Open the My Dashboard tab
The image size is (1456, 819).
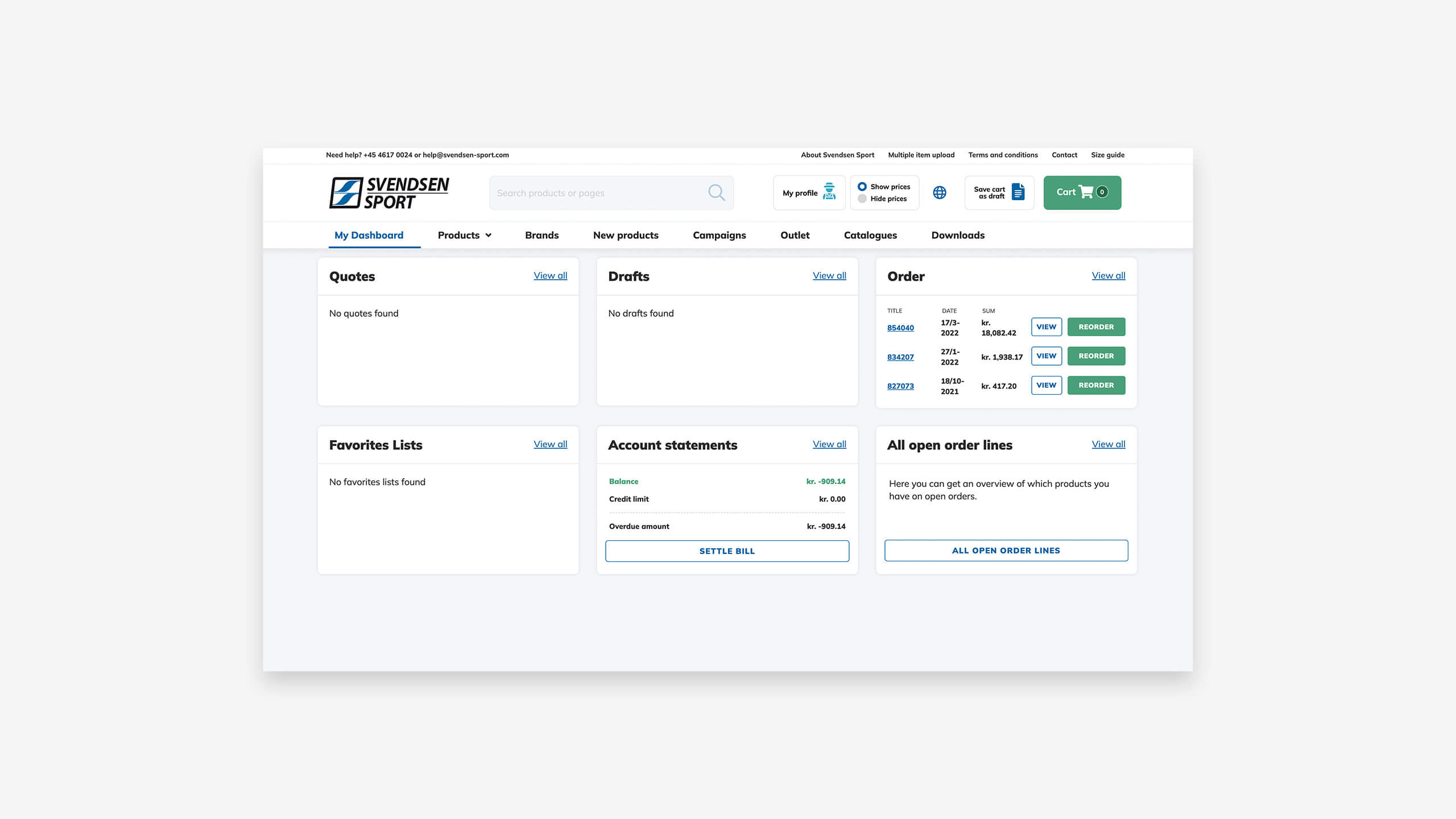(x=369, y=235)
